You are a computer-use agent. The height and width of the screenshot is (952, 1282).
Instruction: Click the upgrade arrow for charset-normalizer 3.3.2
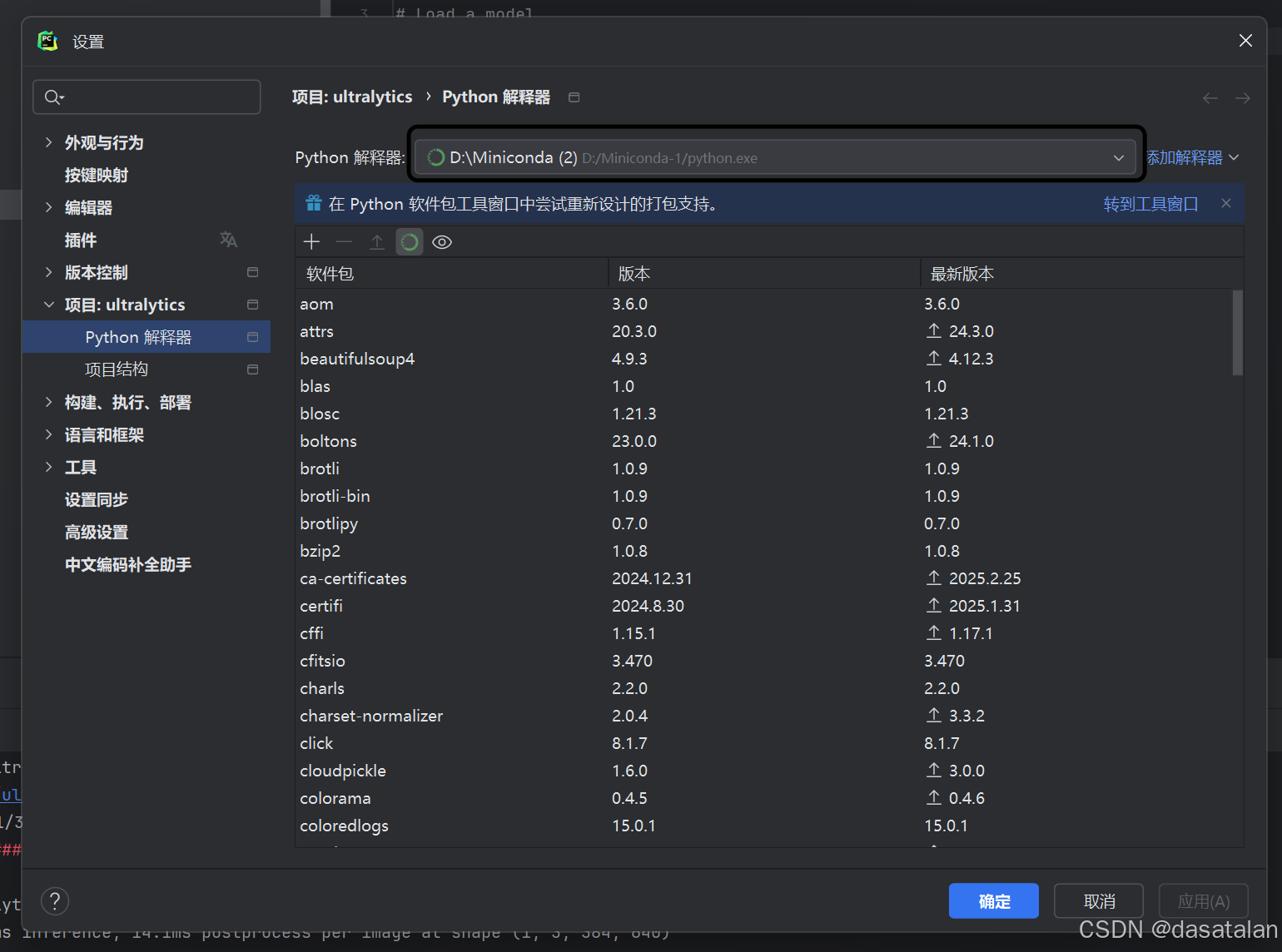[x=934, y=716]
